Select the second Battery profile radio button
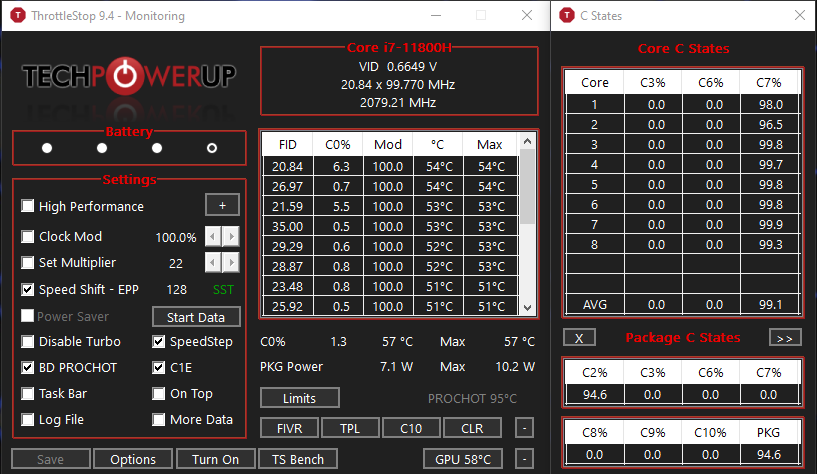 click(102, 148)
